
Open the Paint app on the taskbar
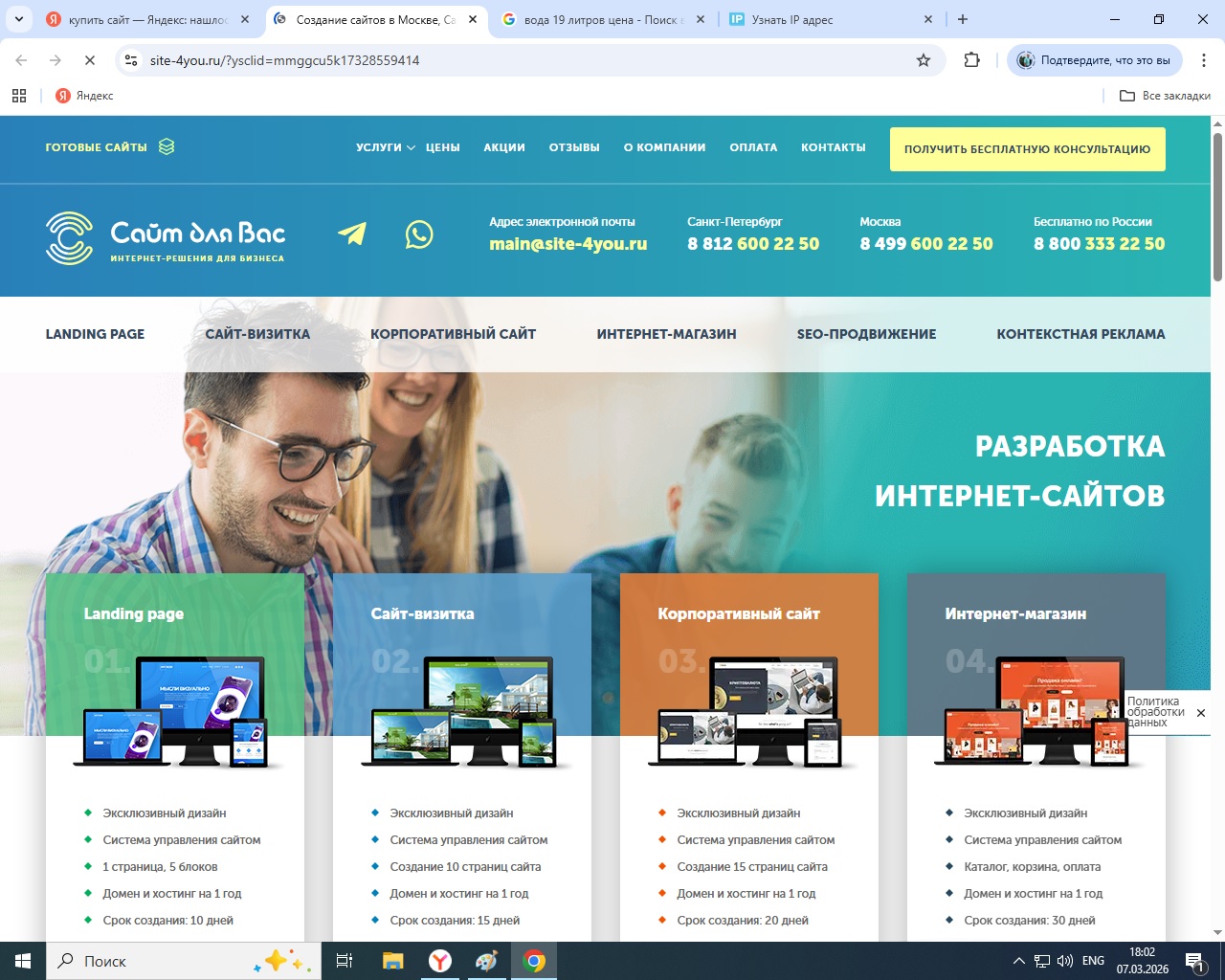487,961
